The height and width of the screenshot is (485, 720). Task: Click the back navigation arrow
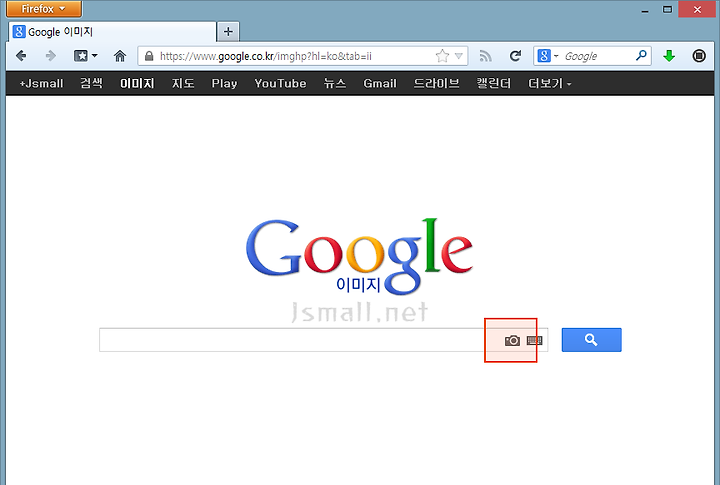pyautogui.click(x=21, y=56)
